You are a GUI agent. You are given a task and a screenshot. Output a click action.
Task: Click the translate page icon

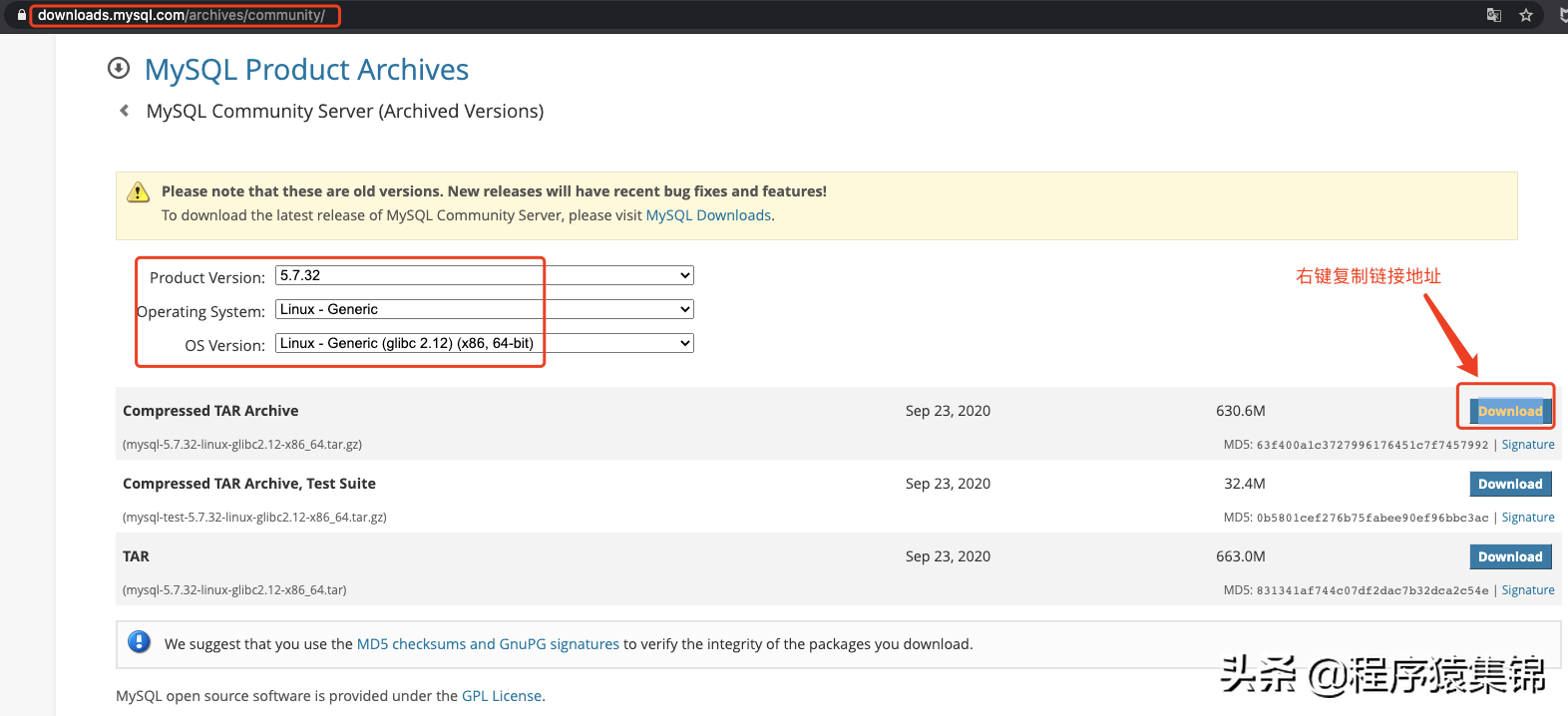[1494, 15]
